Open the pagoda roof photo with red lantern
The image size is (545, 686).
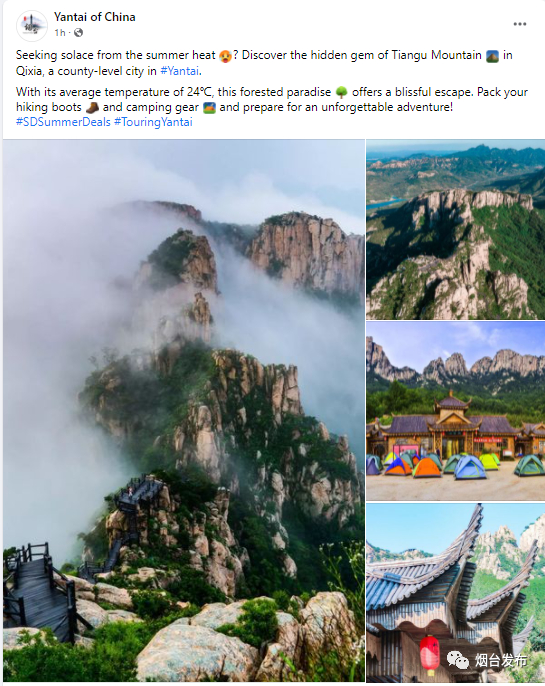click(x=456, y=592)
